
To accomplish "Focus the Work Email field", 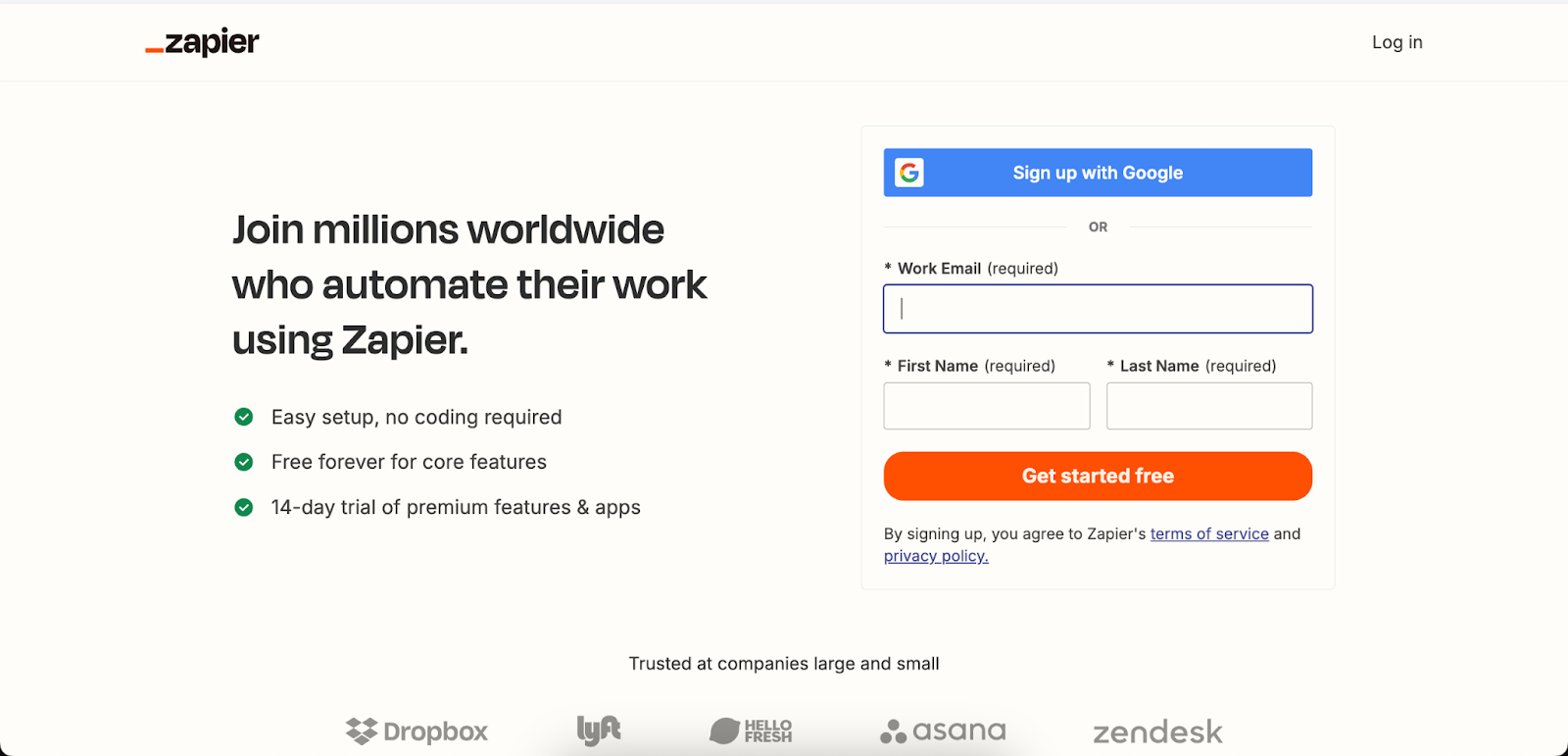I will [x=1098, y=309].
